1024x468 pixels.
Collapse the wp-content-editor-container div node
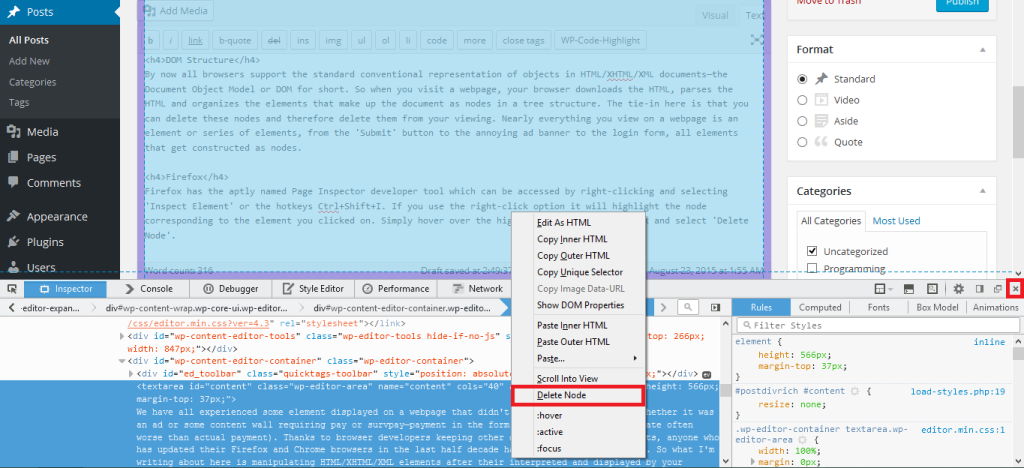point(122,360)
